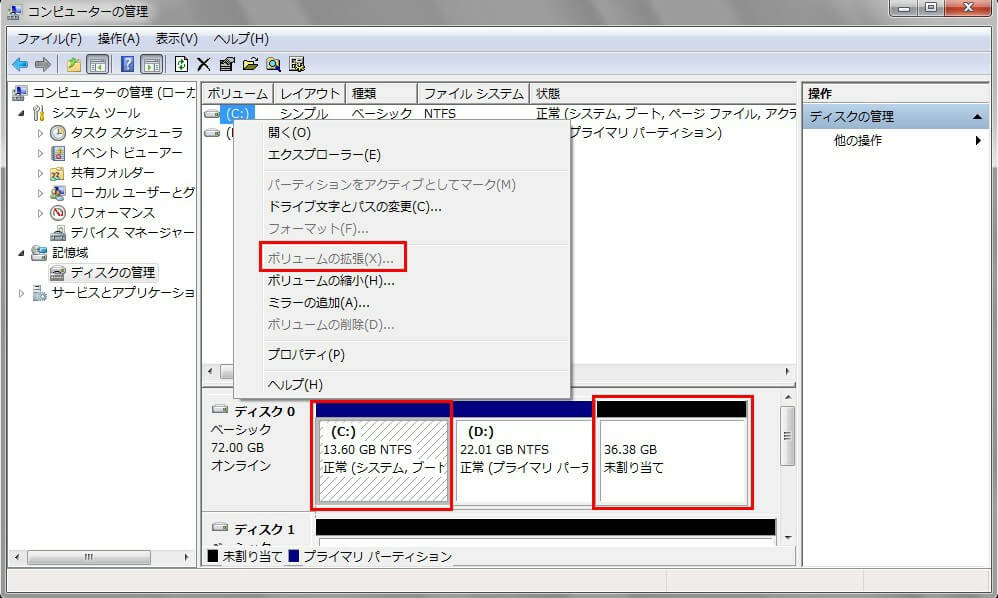
Task: Select プロパティ(P) in the context menu
Action: coord(305,355)
